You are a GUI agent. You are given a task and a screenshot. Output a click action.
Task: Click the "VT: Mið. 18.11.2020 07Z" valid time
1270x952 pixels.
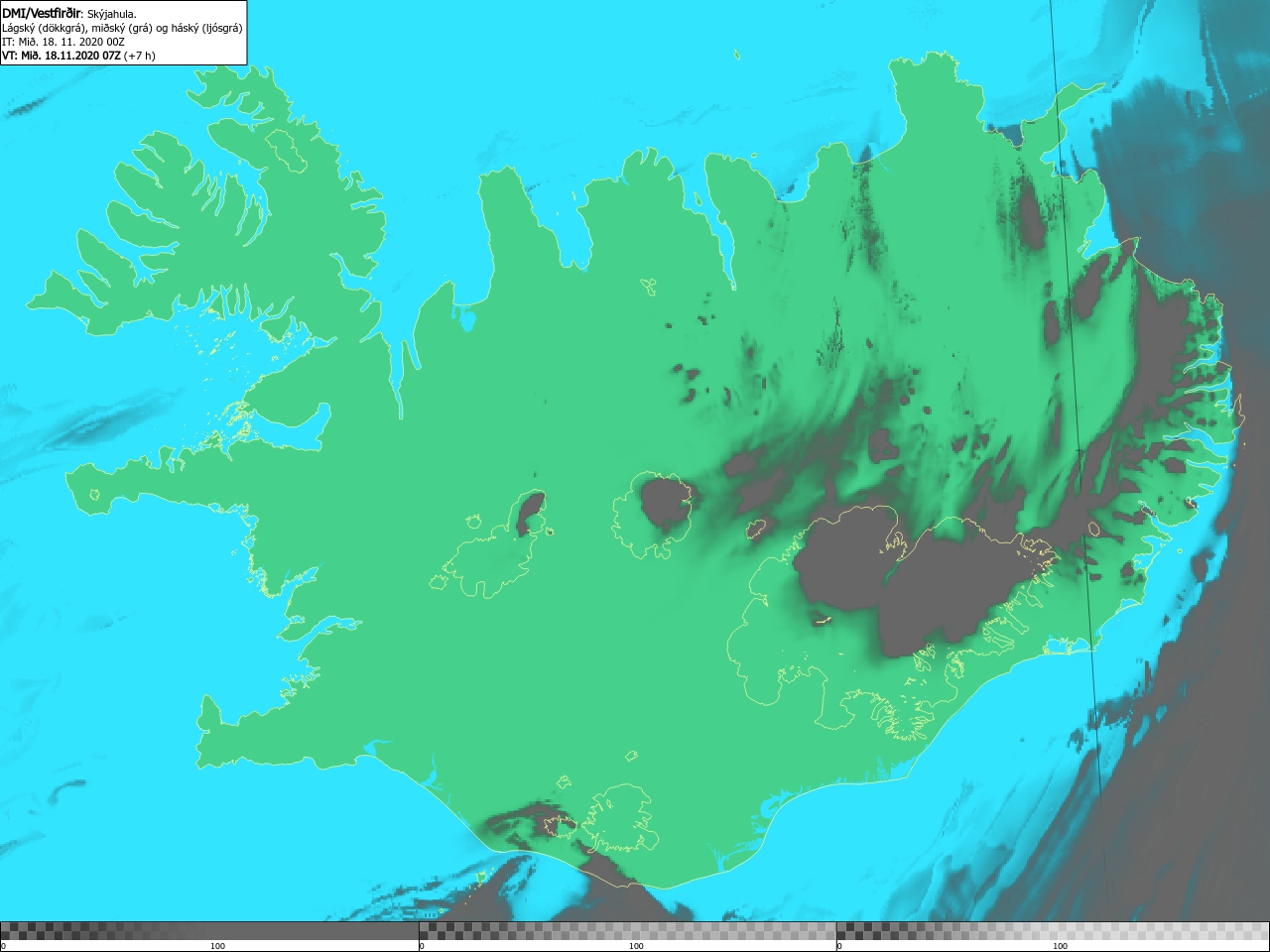click(62, 56)
